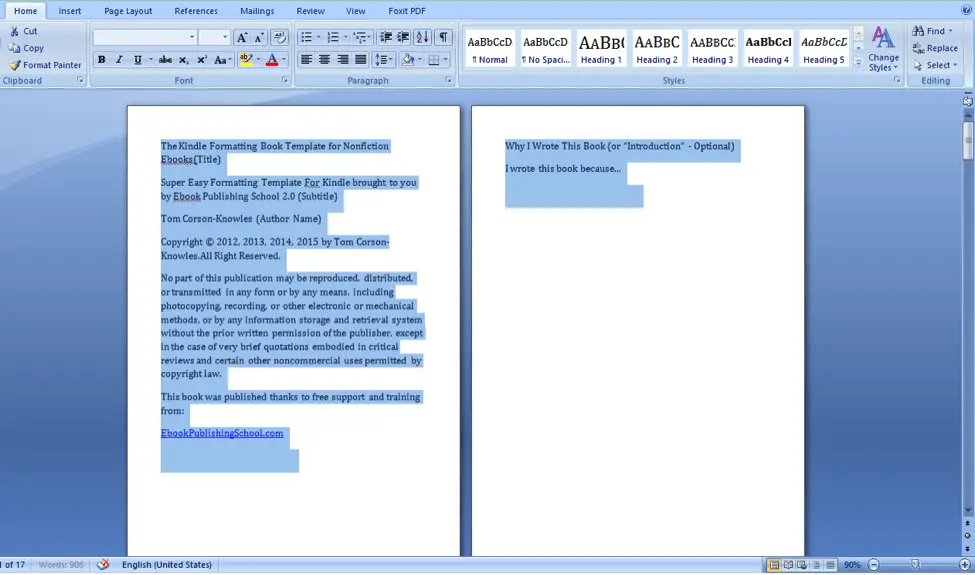This screenshot has width=975, height=575.
Task: Switch to Web Layout view
Action: click(802, 564)
